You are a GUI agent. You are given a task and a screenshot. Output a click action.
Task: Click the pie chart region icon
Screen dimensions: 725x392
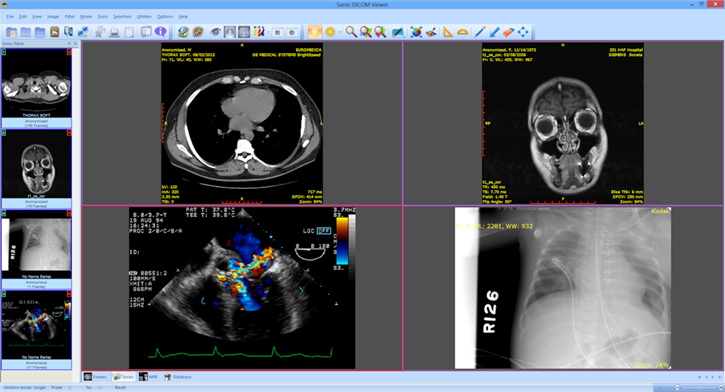[417, 32]
